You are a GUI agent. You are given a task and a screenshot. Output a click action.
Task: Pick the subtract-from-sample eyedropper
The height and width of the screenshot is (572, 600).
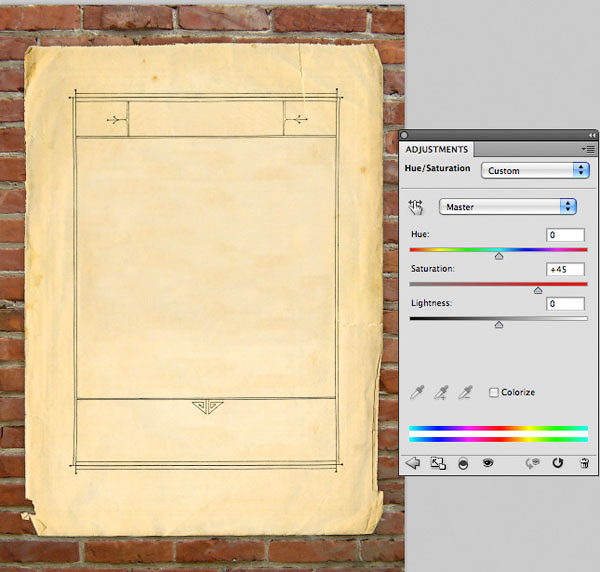click(x=465, y=392)
